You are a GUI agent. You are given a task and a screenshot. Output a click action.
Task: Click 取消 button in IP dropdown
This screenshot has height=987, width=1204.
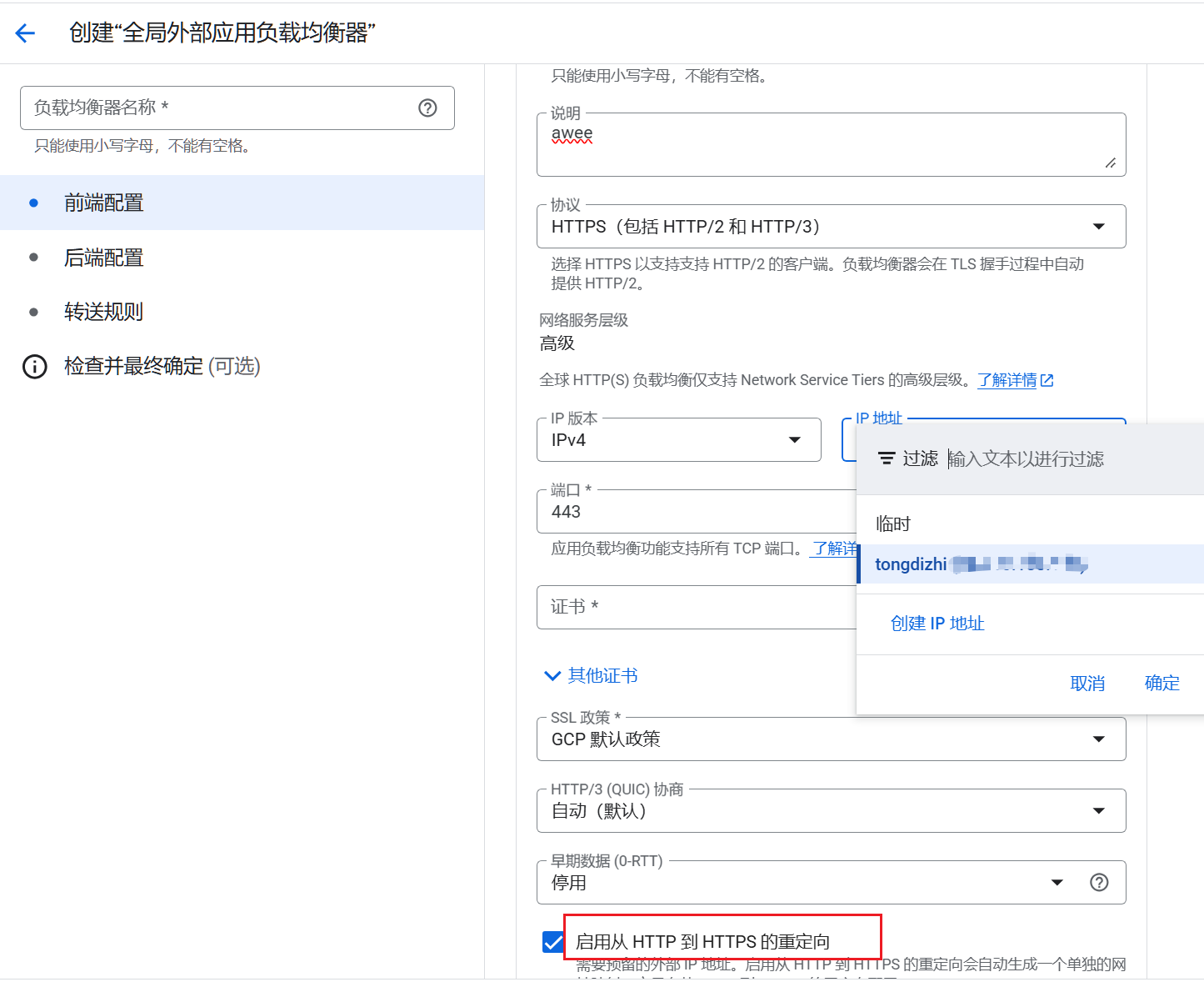point(1087,684)
